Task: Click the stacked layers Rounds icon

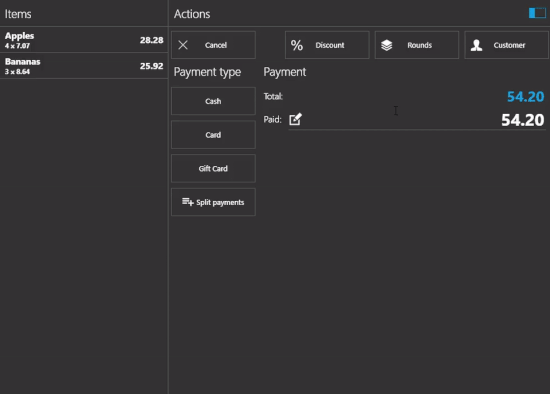Action: tap(387, 45)
